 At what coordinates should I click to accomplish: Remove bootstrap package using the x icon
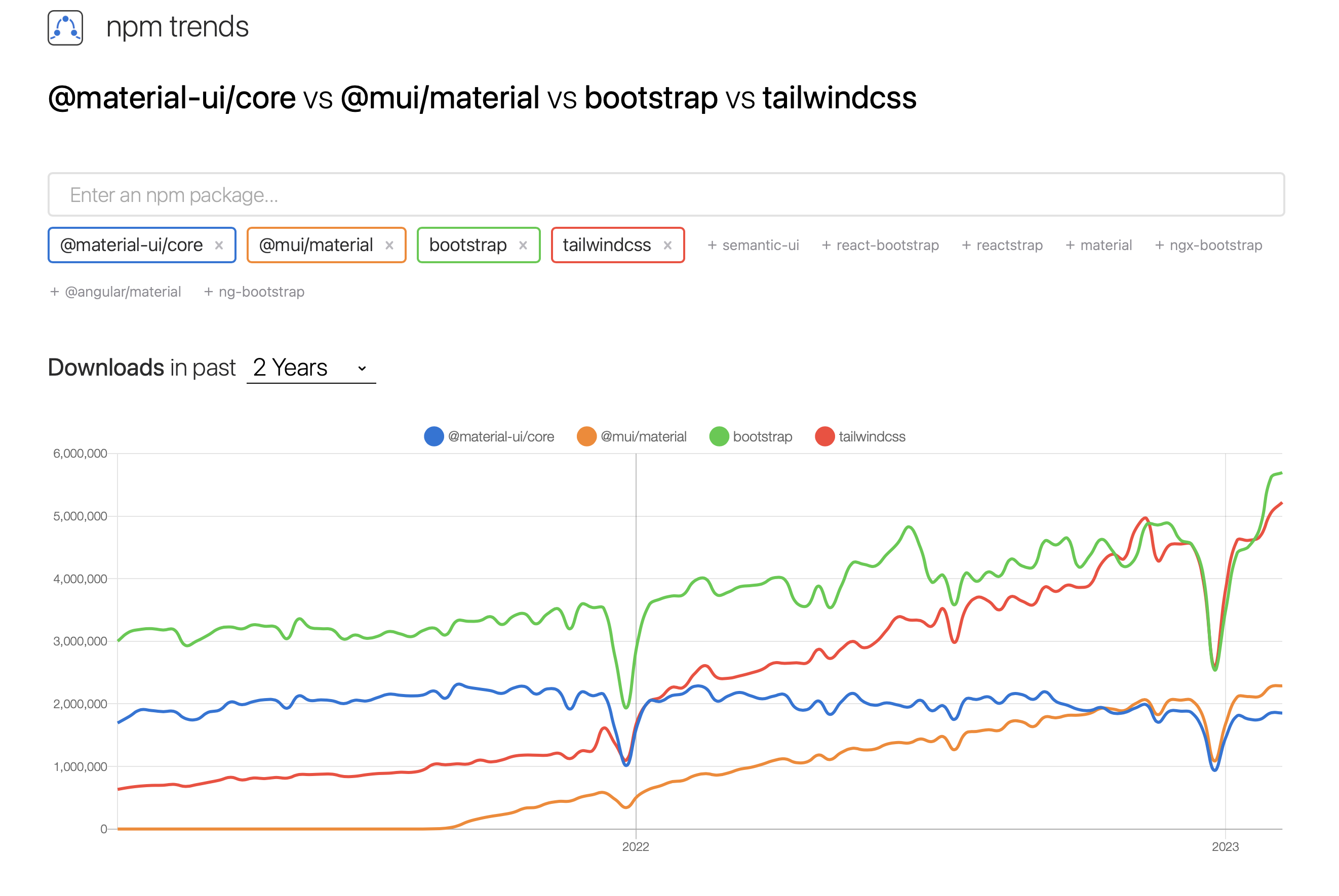523,245
